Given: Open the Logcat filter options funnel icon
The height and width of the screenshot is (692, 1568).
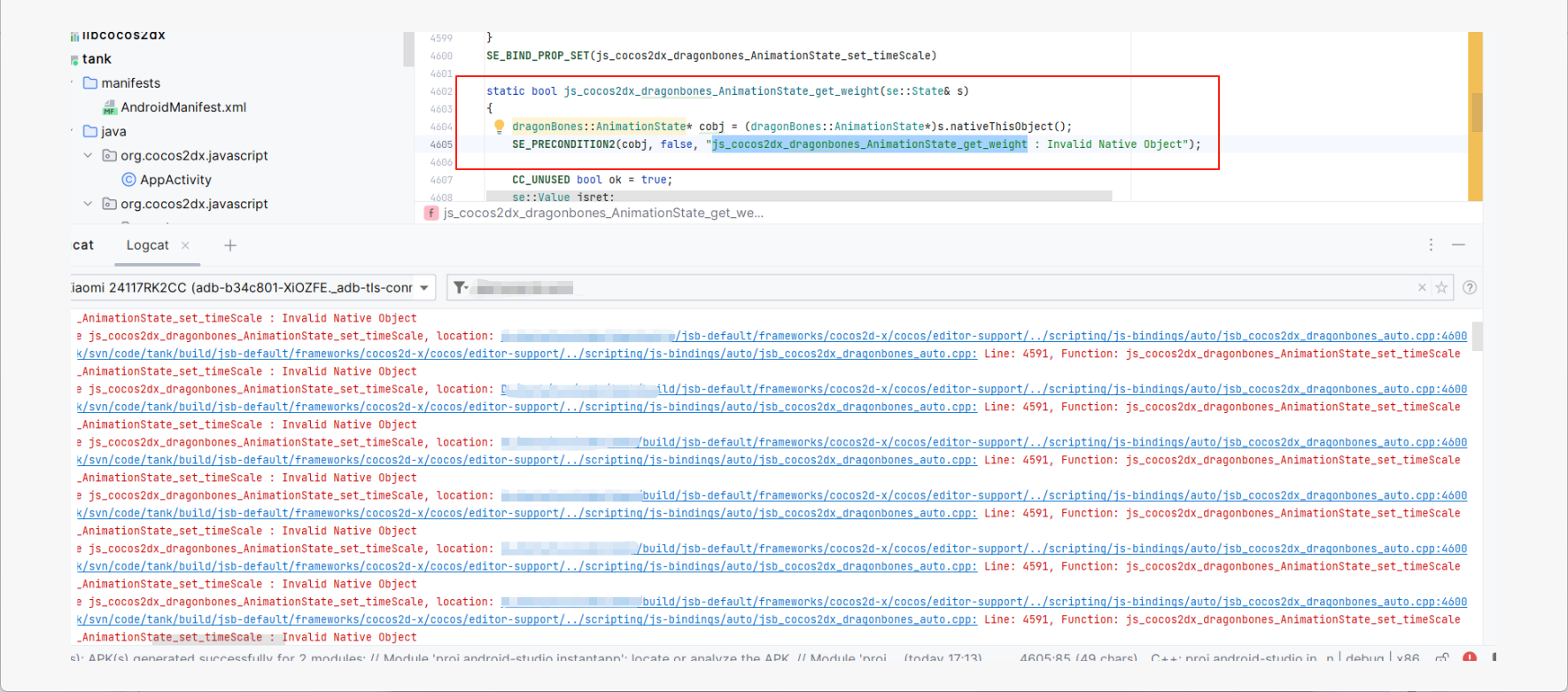Looking at the screenshot, I should coord(461,287).
